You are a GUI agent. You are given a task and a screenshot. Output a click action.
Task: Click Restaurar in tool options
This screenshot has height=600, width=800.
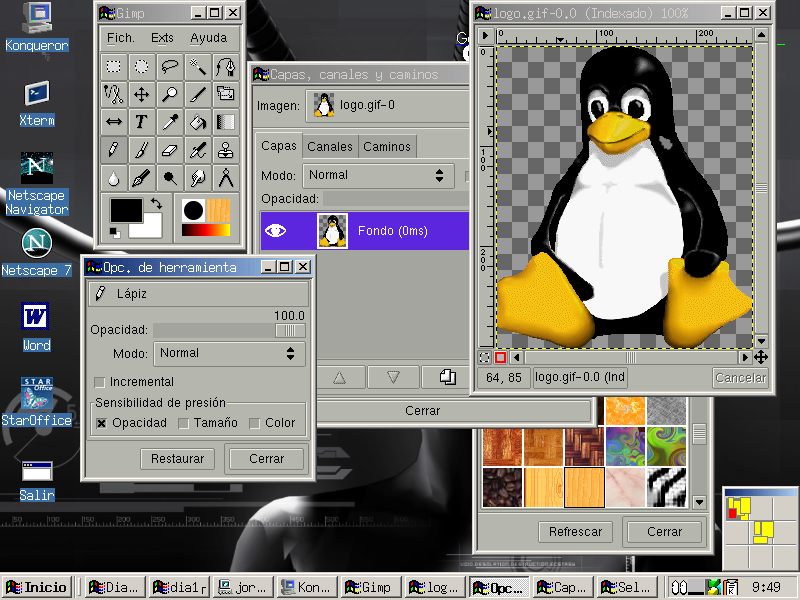click(x=178, y=459)
